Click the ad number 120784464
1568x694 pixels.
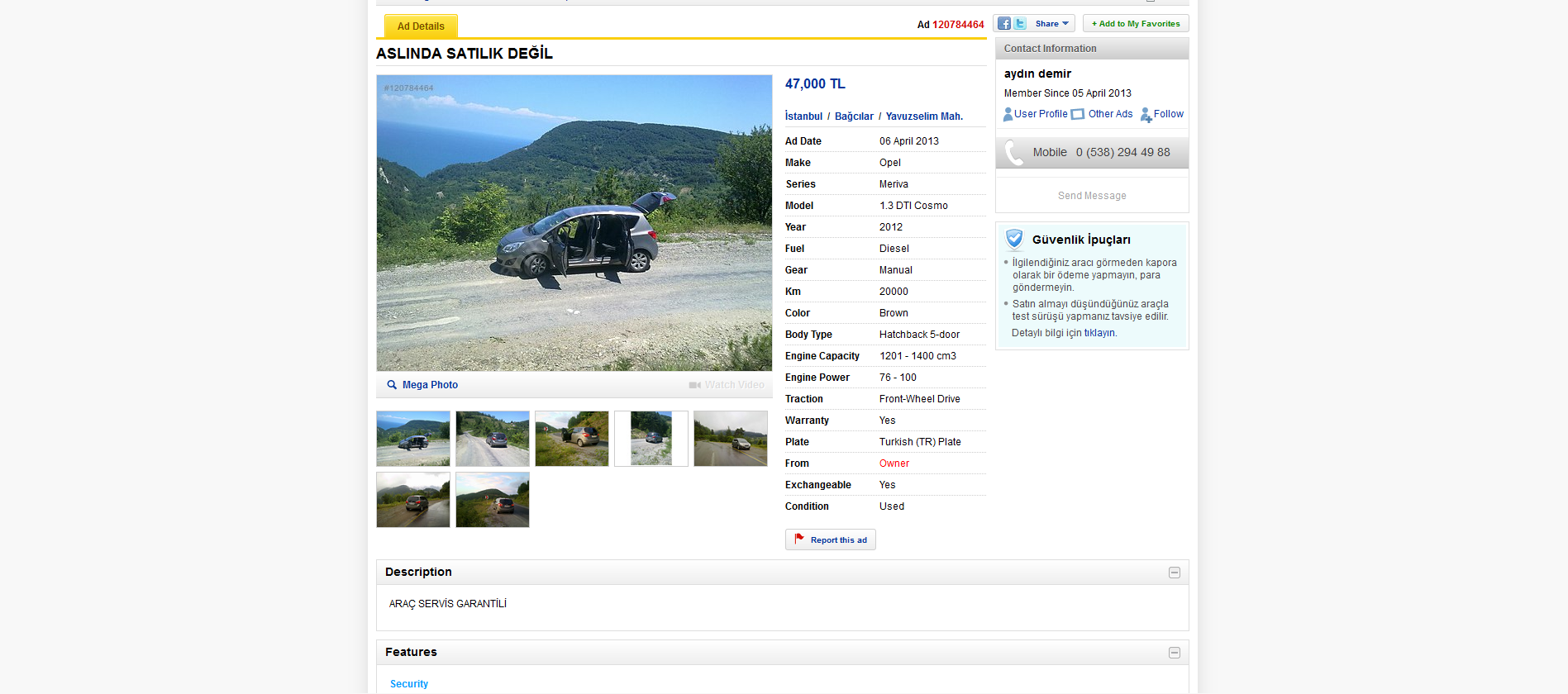tap(958, 25)
